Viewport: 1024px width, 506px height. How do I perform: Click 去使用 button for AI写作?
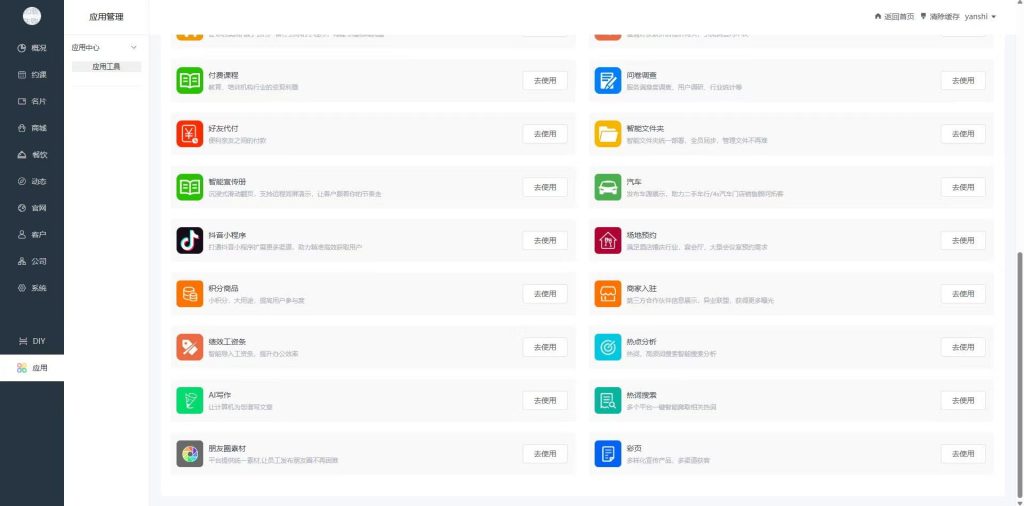pyautogui.click(x=545, y=400)
